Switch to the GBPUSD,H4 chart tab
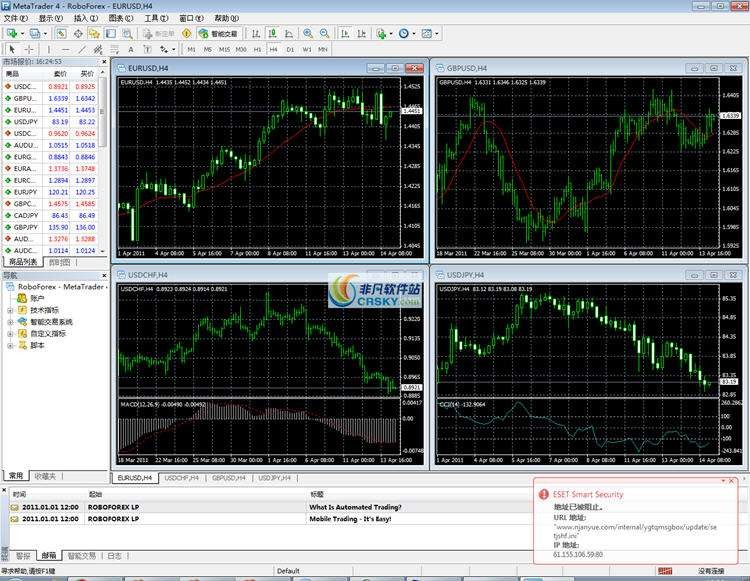This screenshot has height=581, width=750. (229, 478)
